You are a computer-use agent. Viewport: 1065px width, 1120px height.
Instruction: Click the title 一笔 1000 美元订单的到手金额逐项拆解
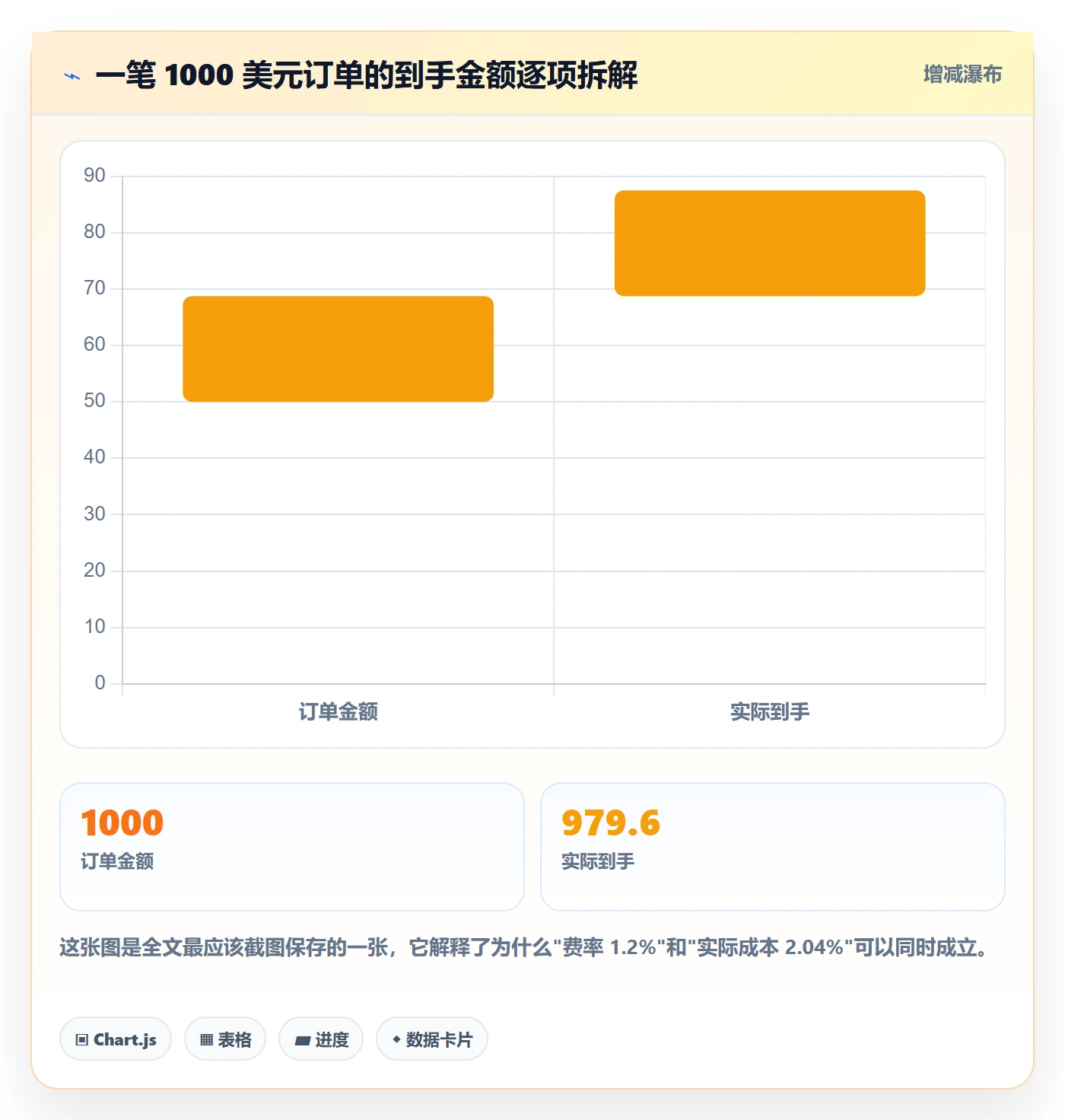[367, 75]
